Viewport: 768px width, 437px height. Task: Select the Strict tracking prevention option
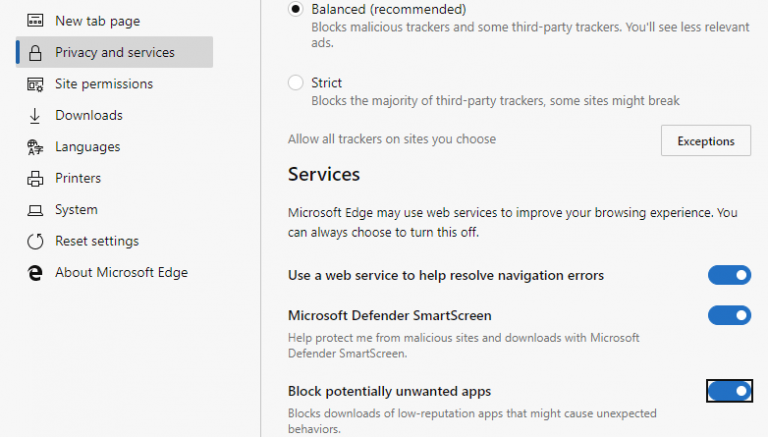[295, 83]
